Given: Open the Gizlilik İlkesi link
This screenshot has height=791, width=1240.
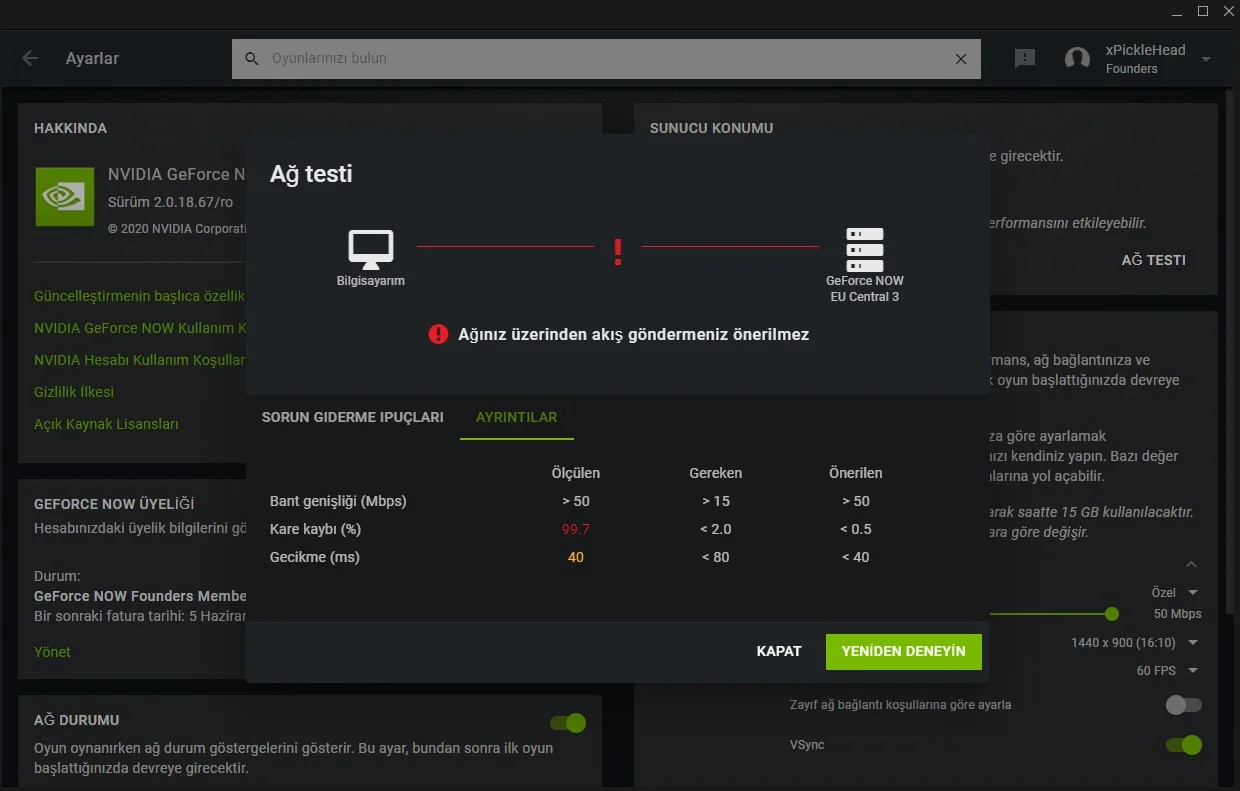Looking at the screenshot, I should pos(74,392).
